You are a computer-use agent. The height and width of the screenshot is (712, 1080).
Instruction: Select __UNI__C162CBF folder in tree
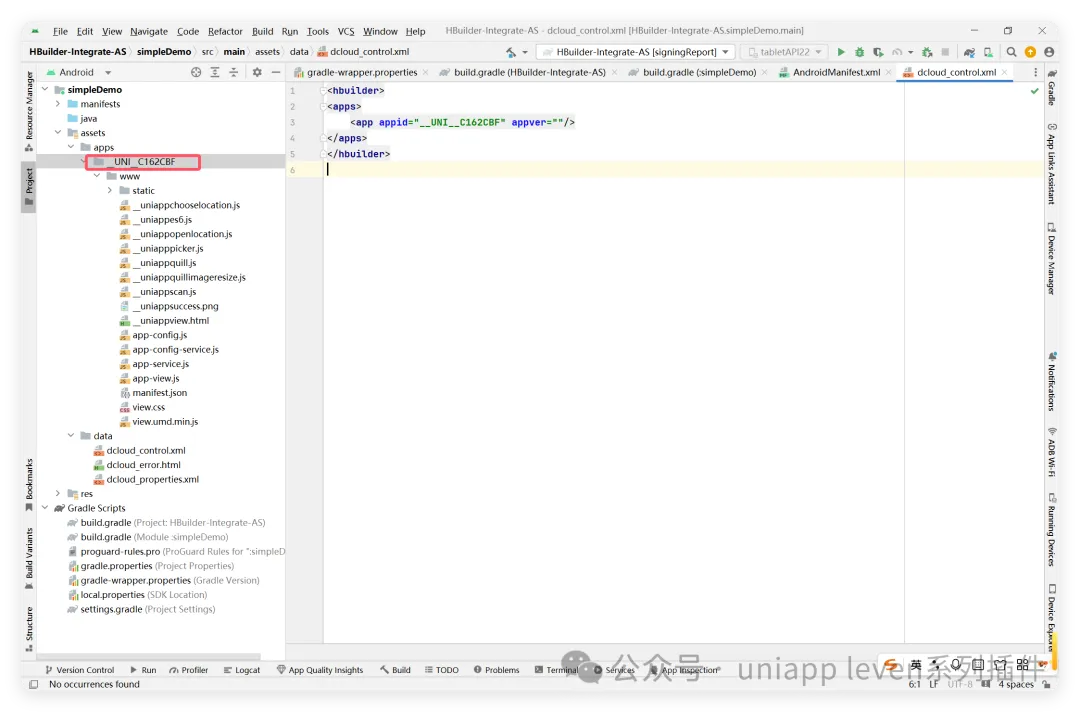(143, 162)
